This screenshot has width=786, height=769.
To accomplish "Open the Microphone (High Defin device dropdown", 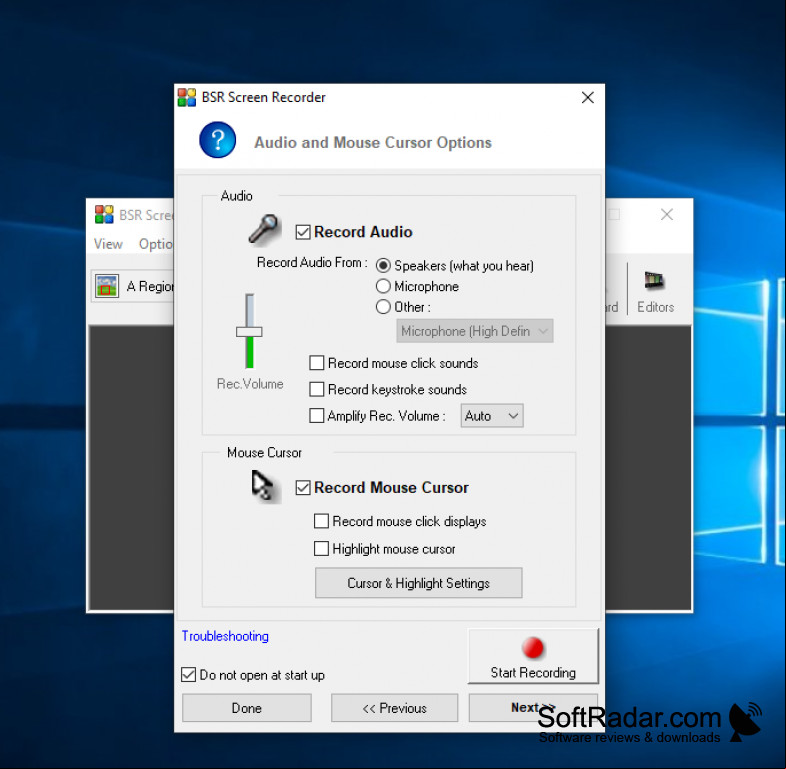I will [475, 331].
